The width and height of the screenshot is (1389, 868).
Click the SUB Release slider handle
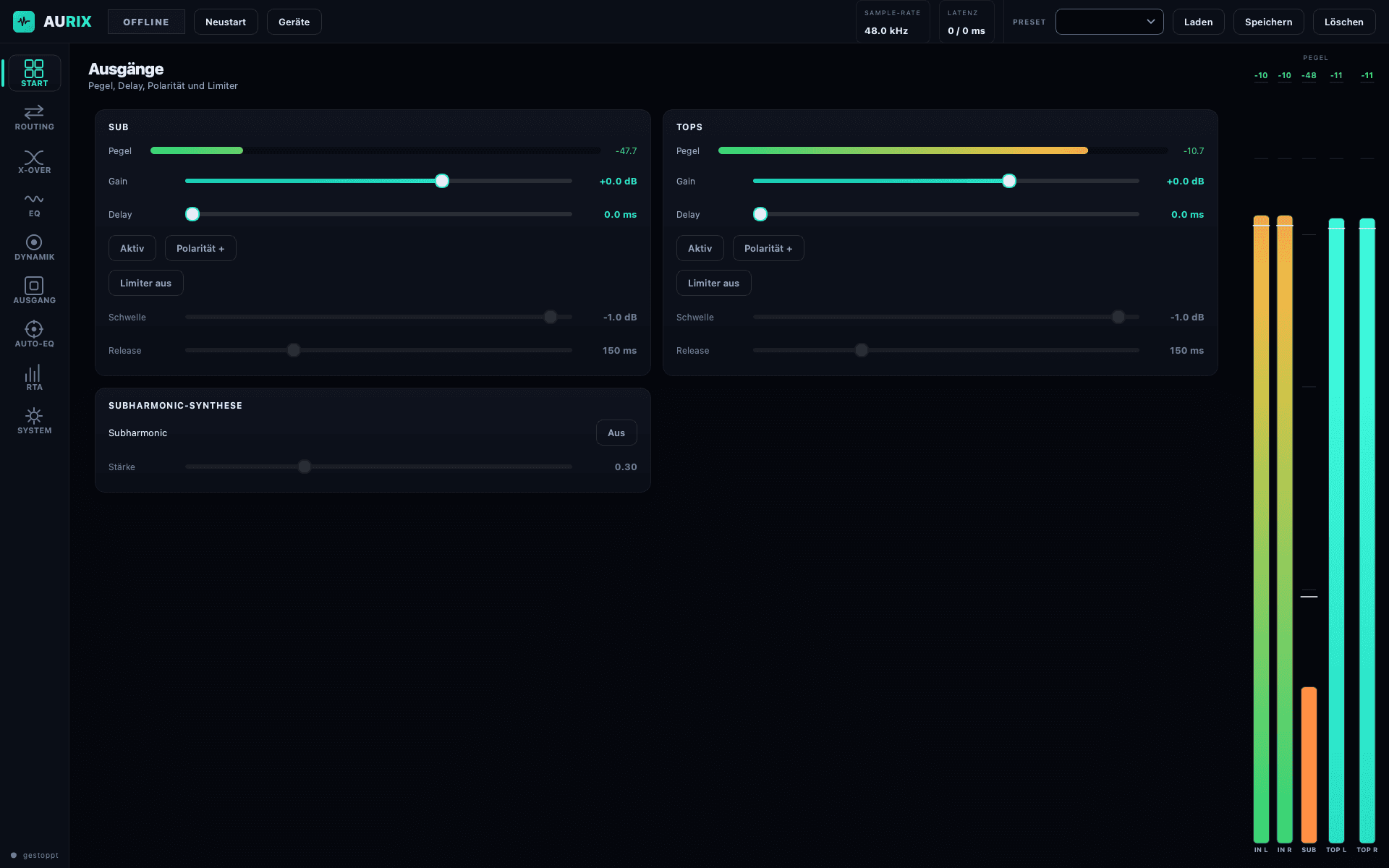pyautogui.click(x=294, y=350)
